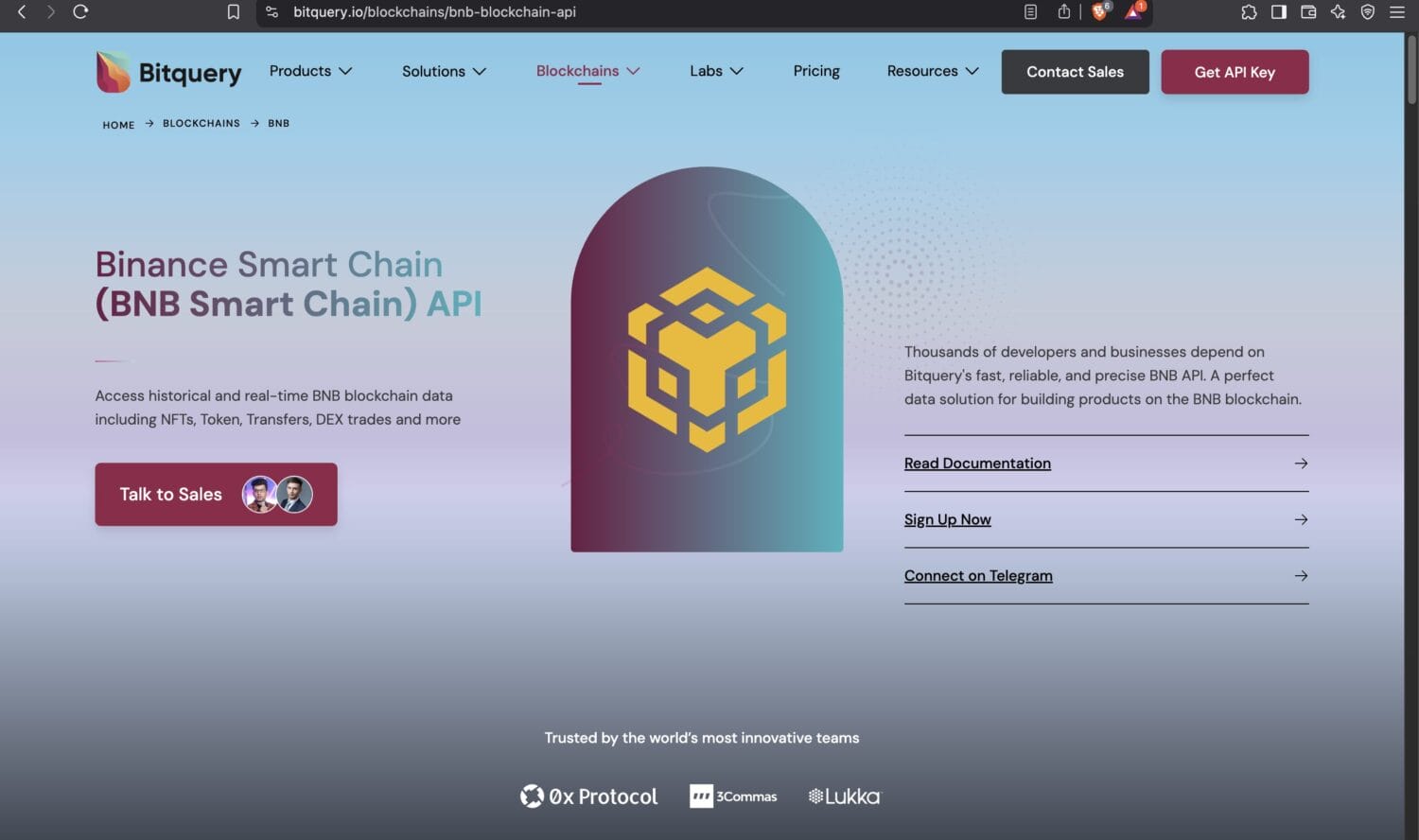Image resolution: width=1419 pixels, height=840 pixels.
Task: Bookmark this page using the bookmark icon
Action: tap(233, 12)
